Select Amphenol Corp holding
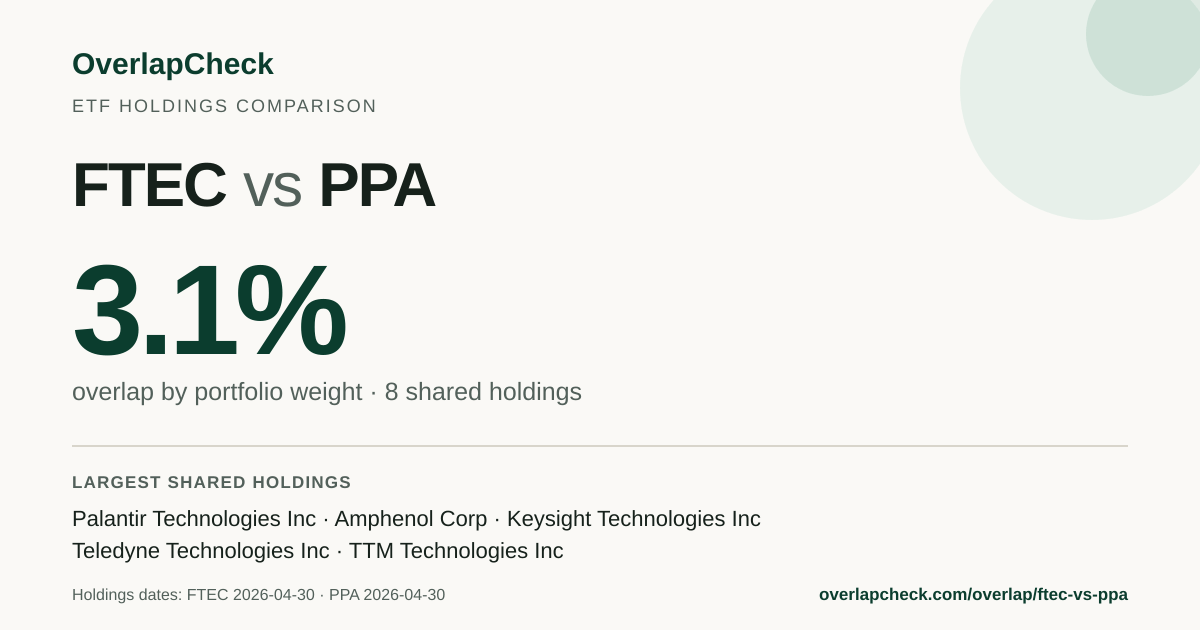The image size is (1200, 630). click(x=411, y=519)
